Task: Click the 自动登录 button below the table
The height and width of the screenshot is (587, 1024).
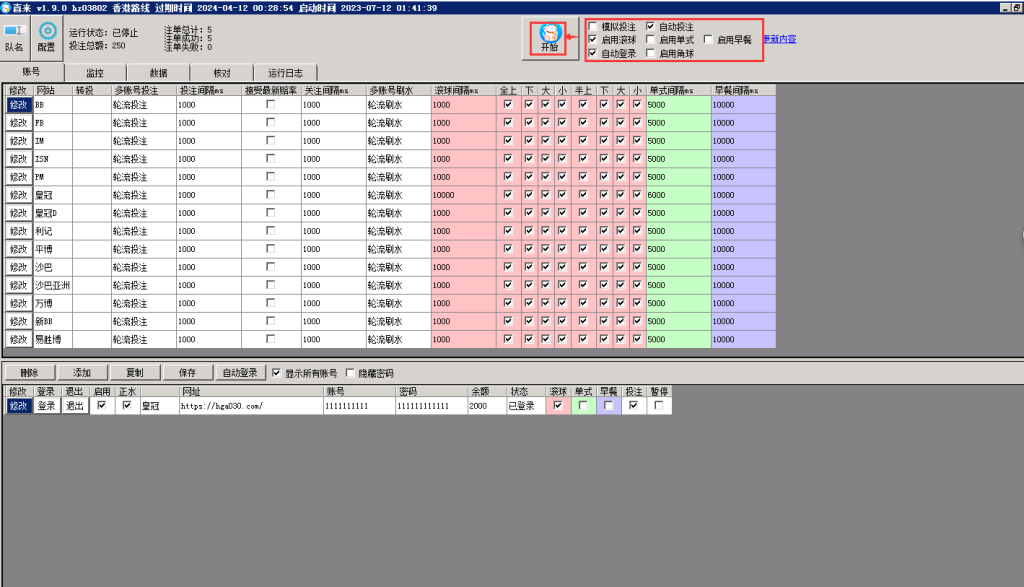Action: click(x=241, y=372)
